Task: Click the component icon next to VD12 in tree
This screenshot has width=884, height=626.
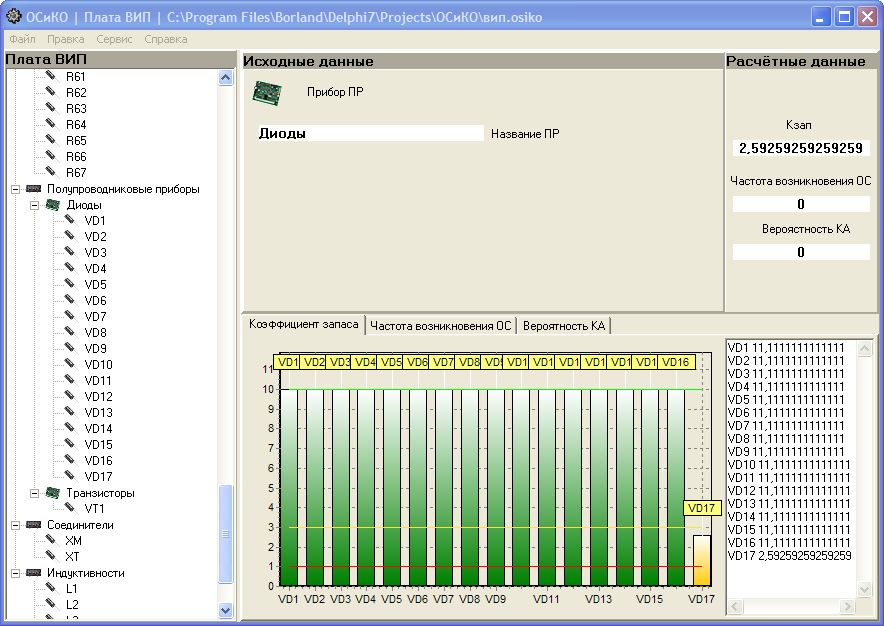Action: tap(70, 395)
